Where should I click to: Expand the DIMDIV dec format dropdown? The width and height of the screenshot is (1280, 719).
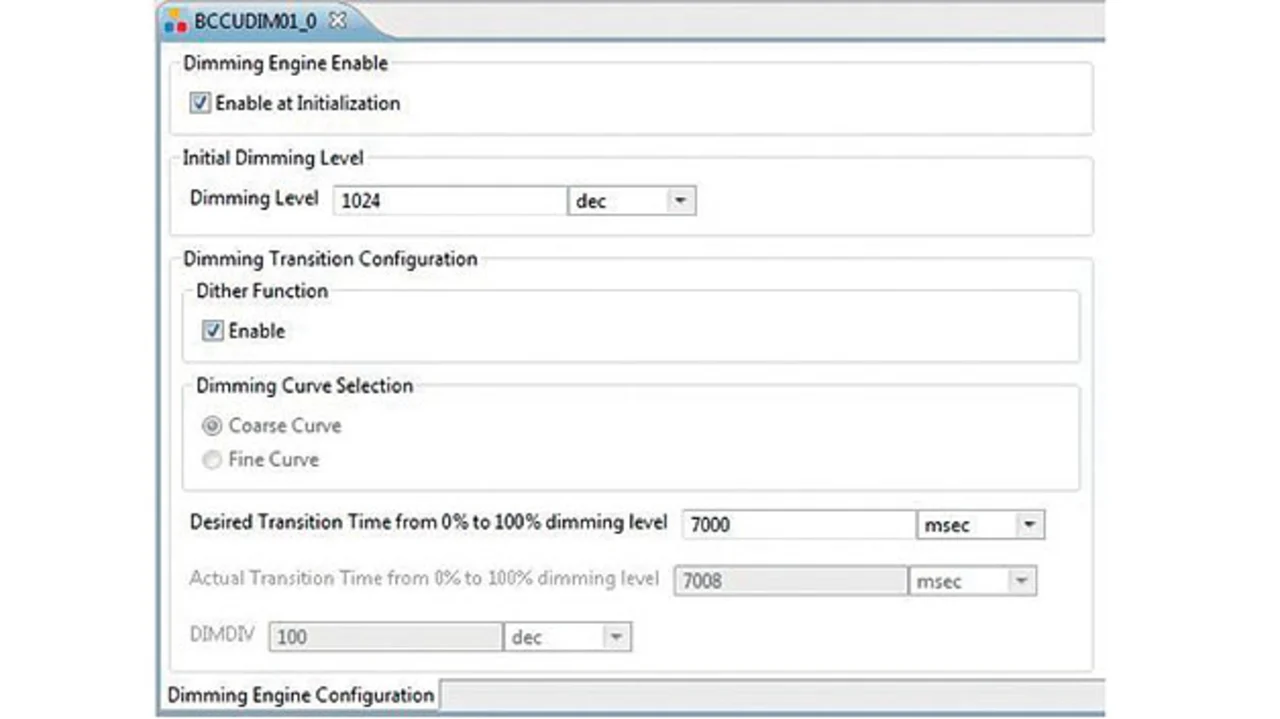[x=616, y=637]
